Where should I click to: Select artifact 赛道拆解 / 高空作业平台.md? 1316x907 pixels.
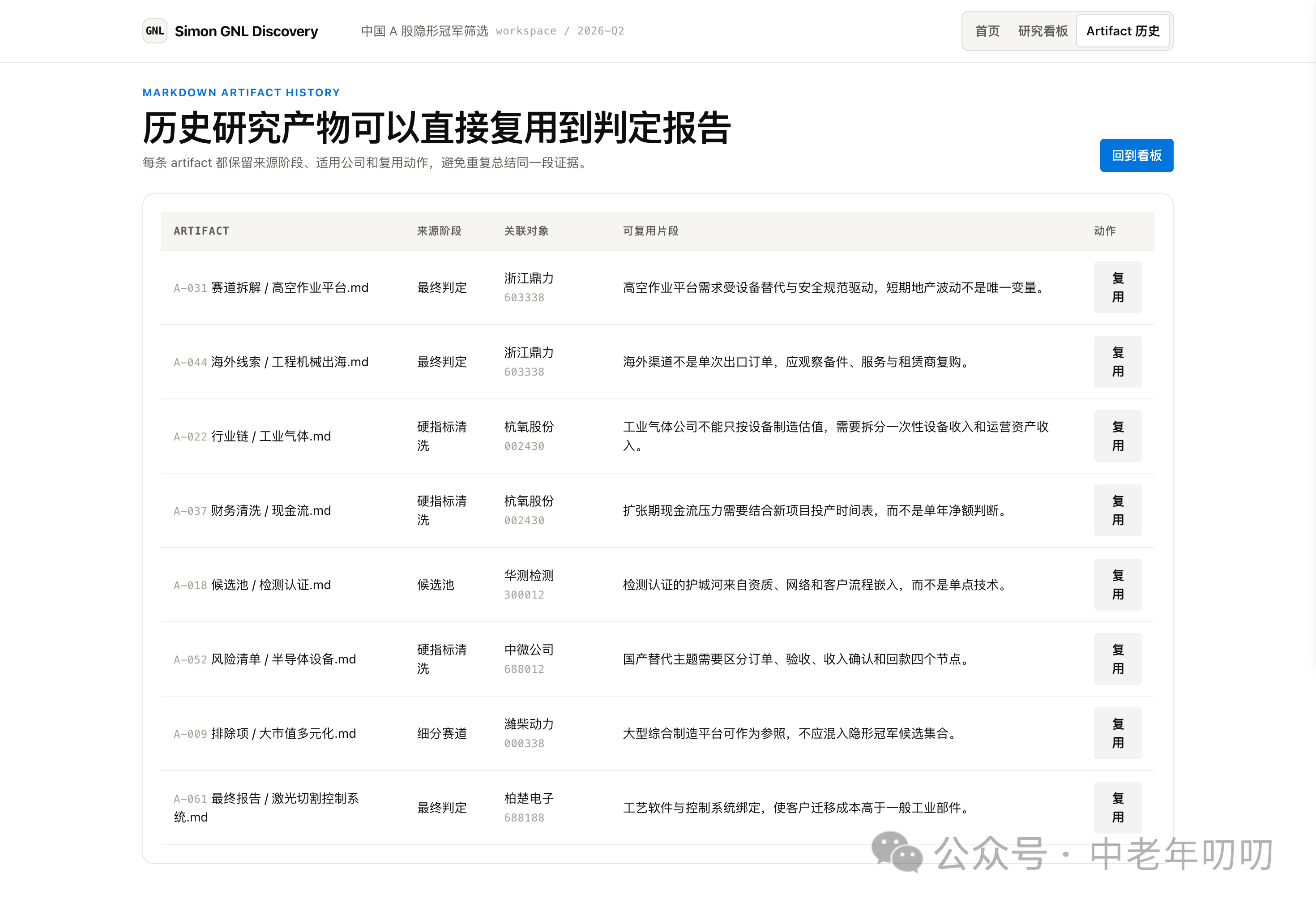(x=290, y=288)
